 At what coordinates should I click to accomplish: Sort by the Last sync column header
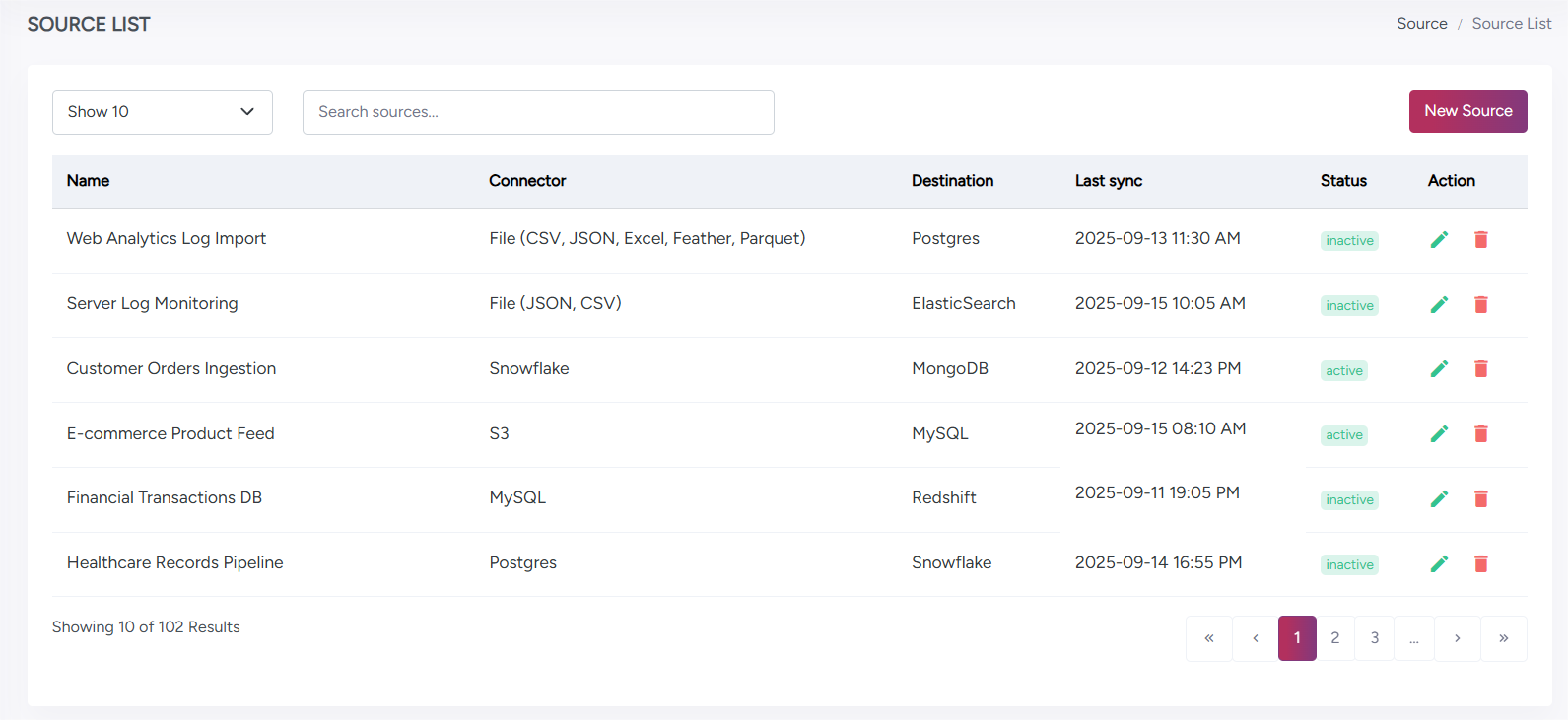tap(1108, 181)
